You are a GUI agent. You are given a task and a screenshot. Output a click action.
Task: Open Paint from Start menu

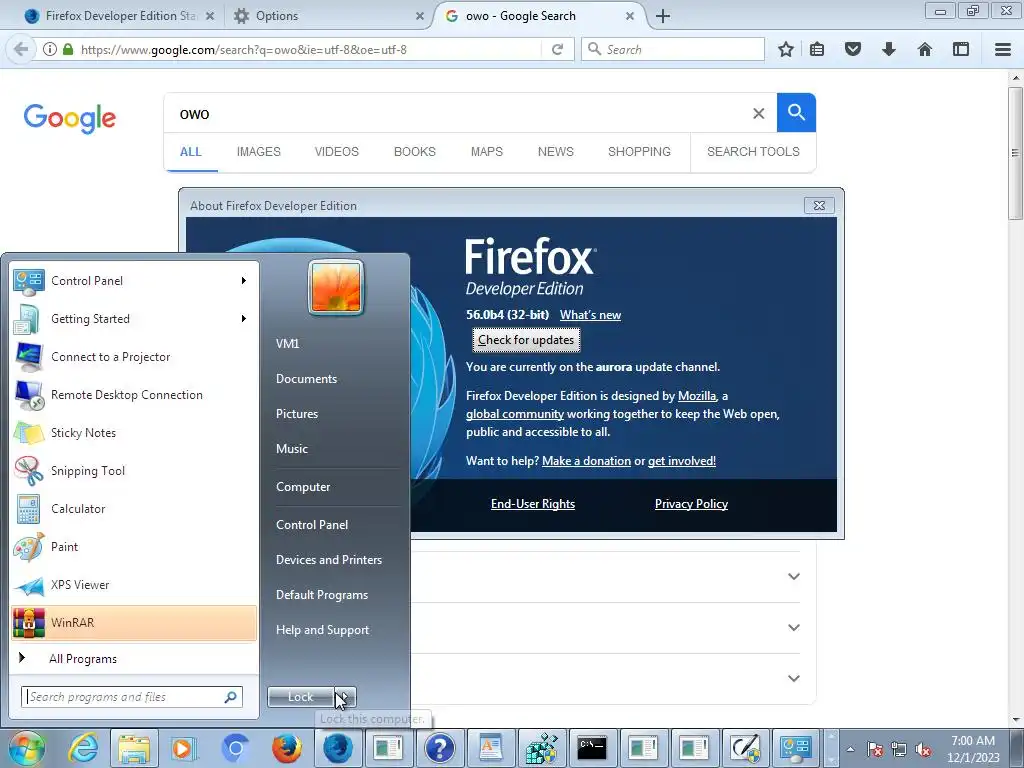(134, 547)
